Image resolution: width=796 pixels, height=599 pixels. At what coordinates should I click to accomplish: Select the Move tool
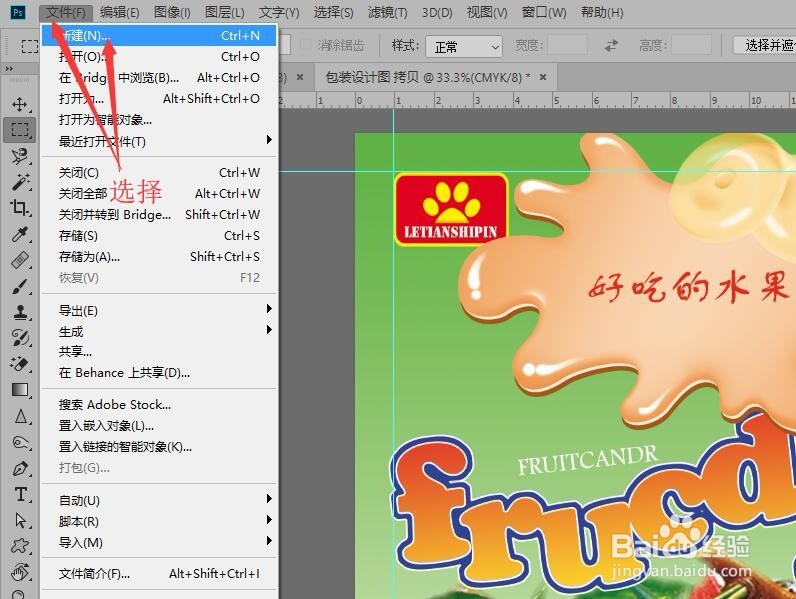[x=20, y=105]
